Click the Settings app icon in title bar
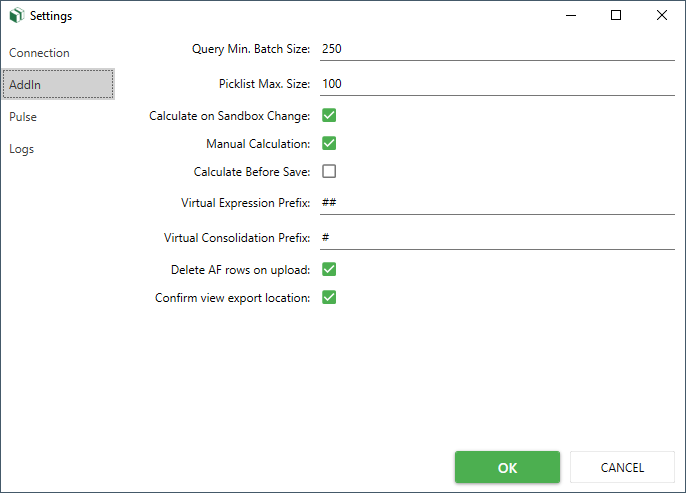686x493 pixels. tap(15, 16)
